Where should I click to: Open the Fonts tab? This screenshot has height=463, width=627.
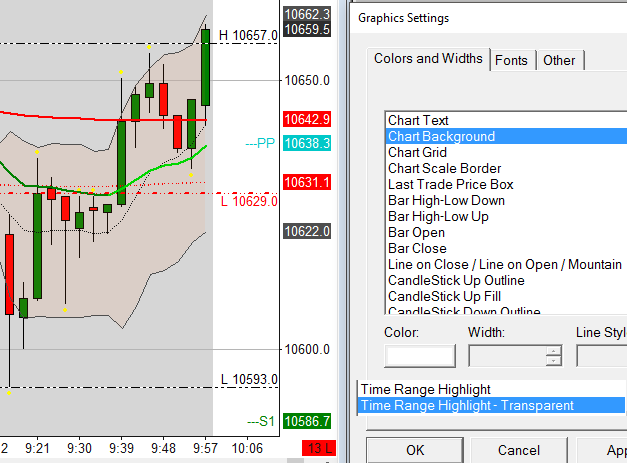tap(511, 60)
